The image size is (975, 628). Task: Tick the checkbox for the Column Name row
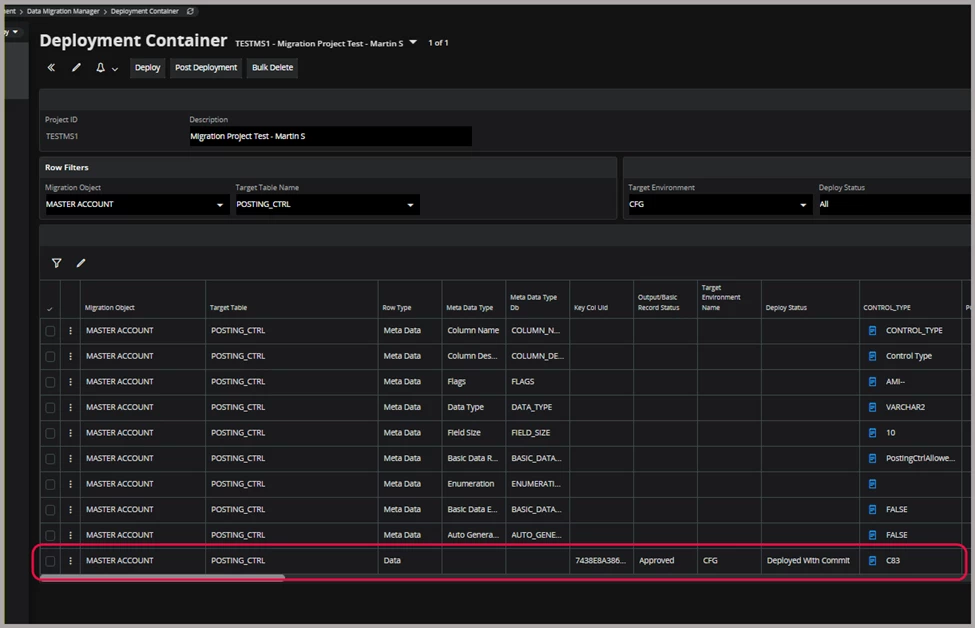pyautogui.click(x=50, y=331)
